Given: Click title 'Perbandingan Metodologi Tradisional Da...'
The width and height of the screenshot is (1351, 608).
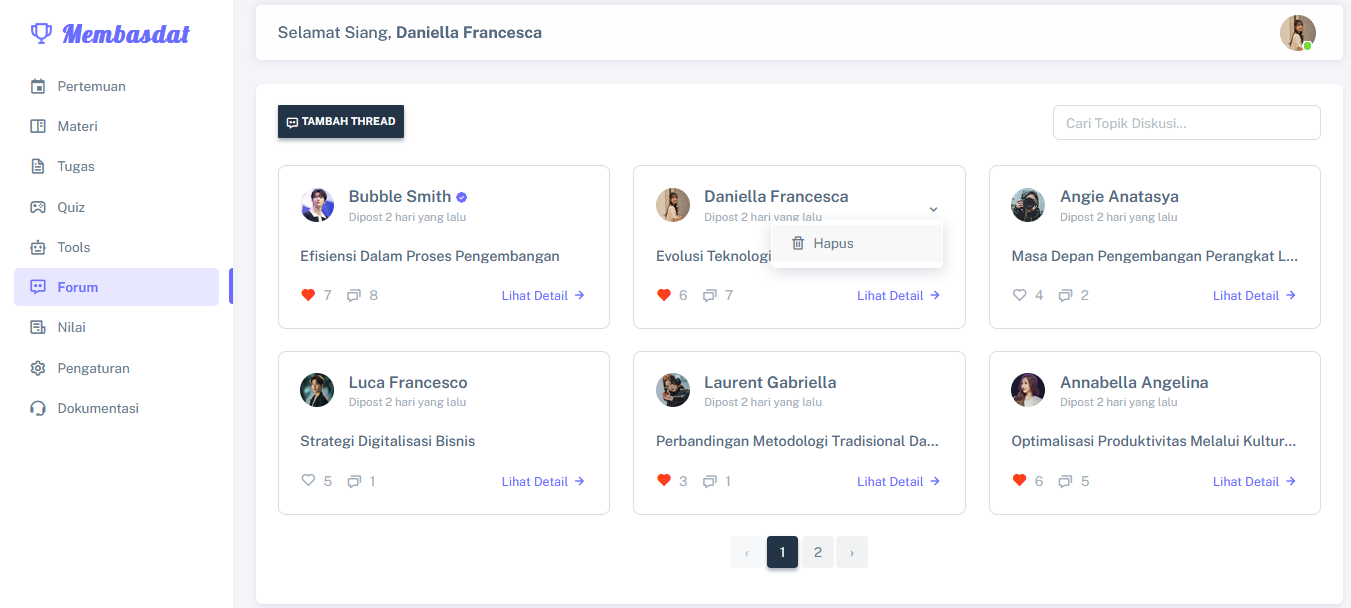Looking at the screenshot, I should (798, 441).
